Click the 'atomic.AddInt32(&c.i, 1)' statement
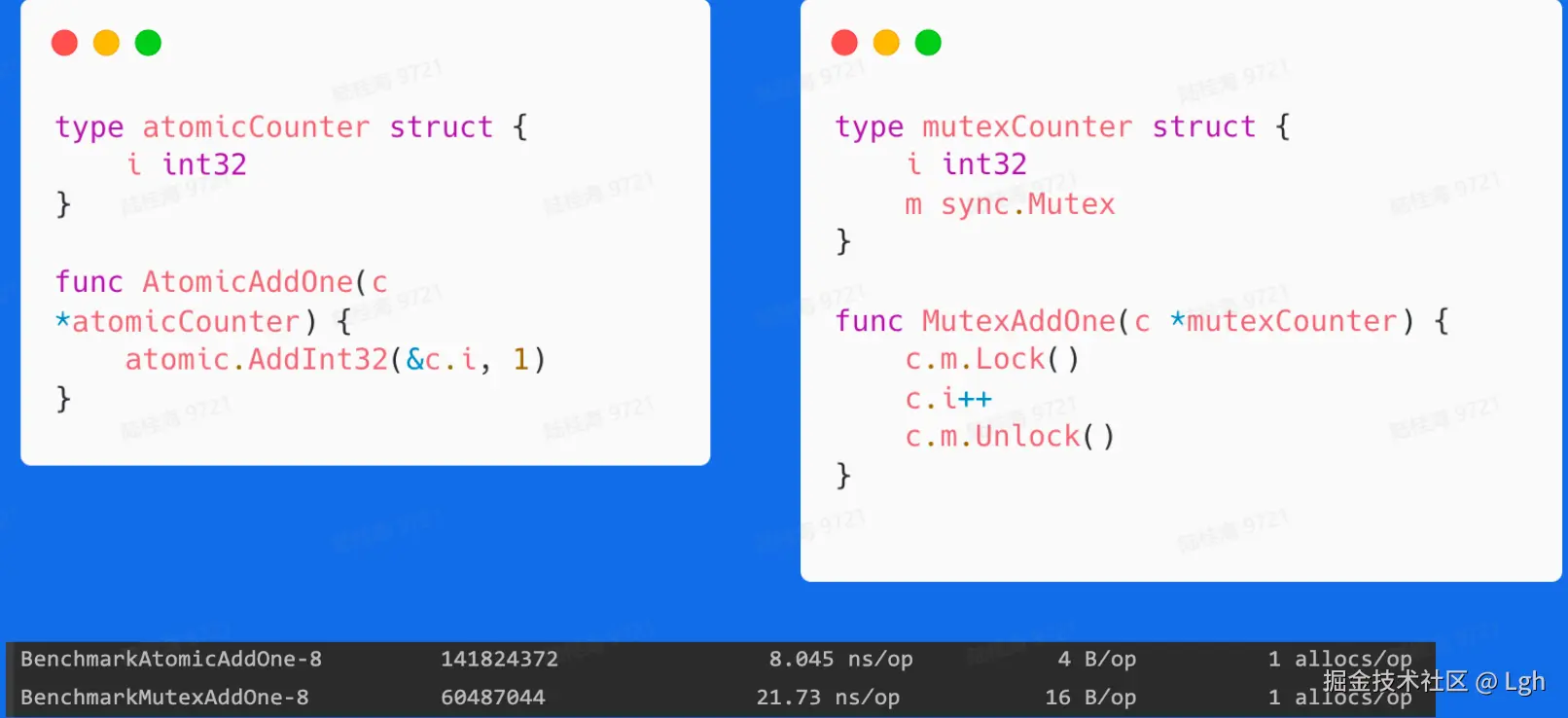This screenshot has width=1568, height=718. (336, 360)
